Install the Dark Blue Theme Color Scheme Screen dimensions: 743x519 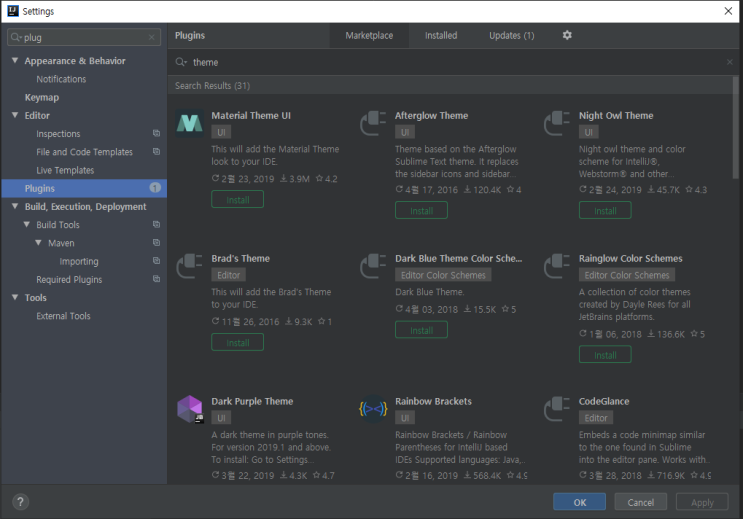(x=421, y=330)
